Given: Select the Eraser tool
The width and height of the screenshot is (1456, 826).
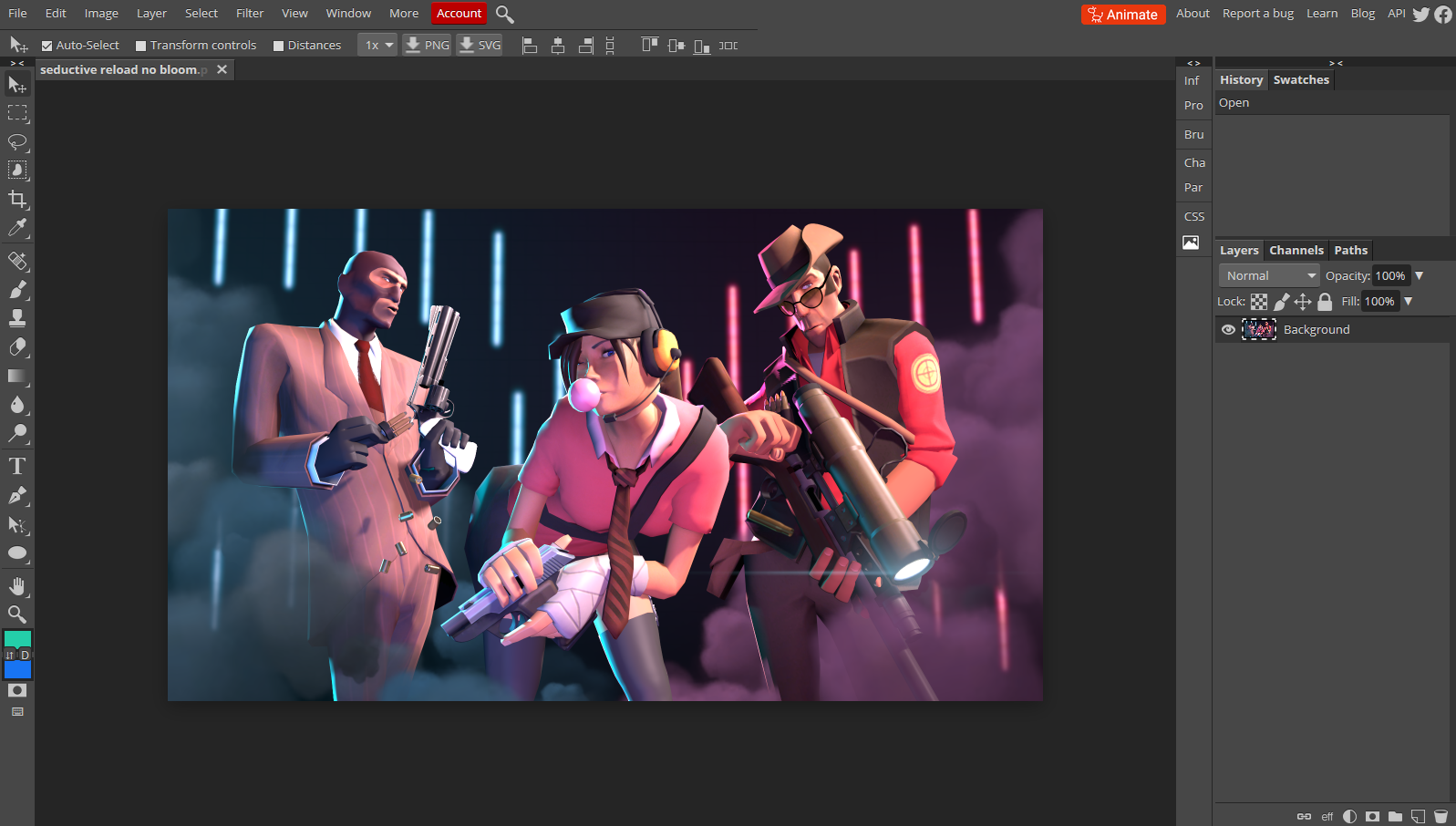Looking at the screenshot, I should (17, 347).
